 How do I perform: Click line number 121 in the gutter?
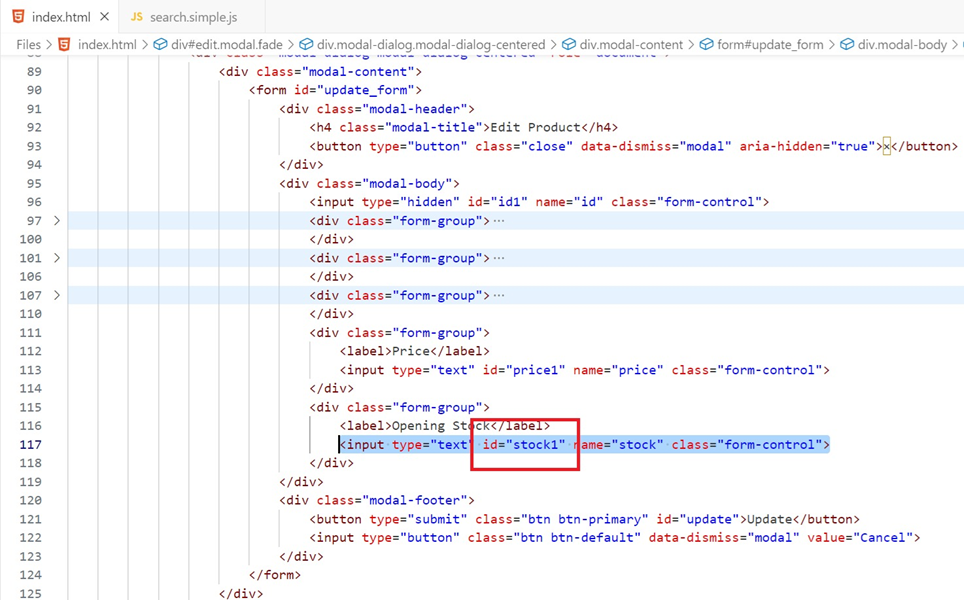pos(31,519)
